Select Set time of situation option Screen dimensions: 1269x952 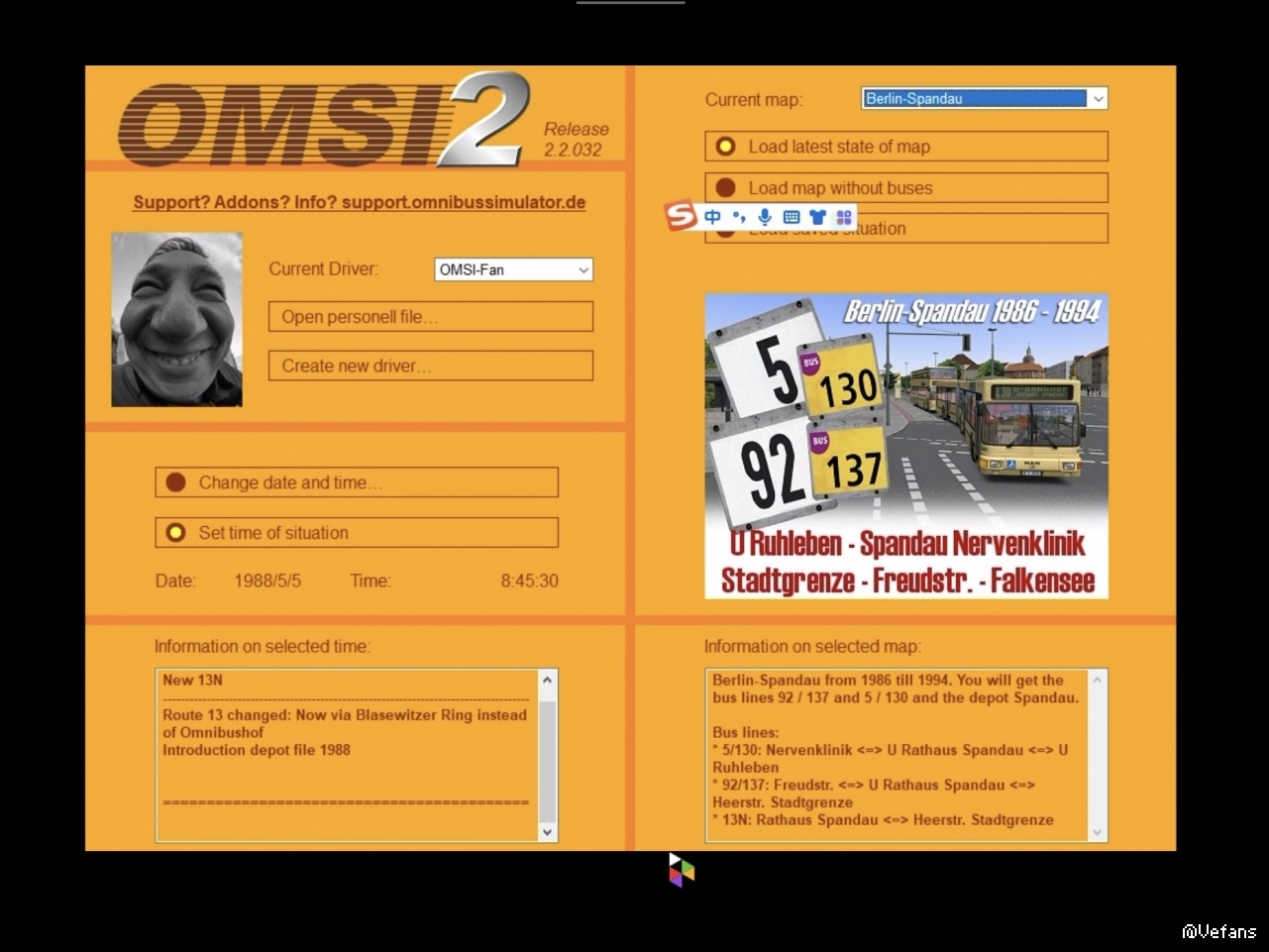pos(357,533)
